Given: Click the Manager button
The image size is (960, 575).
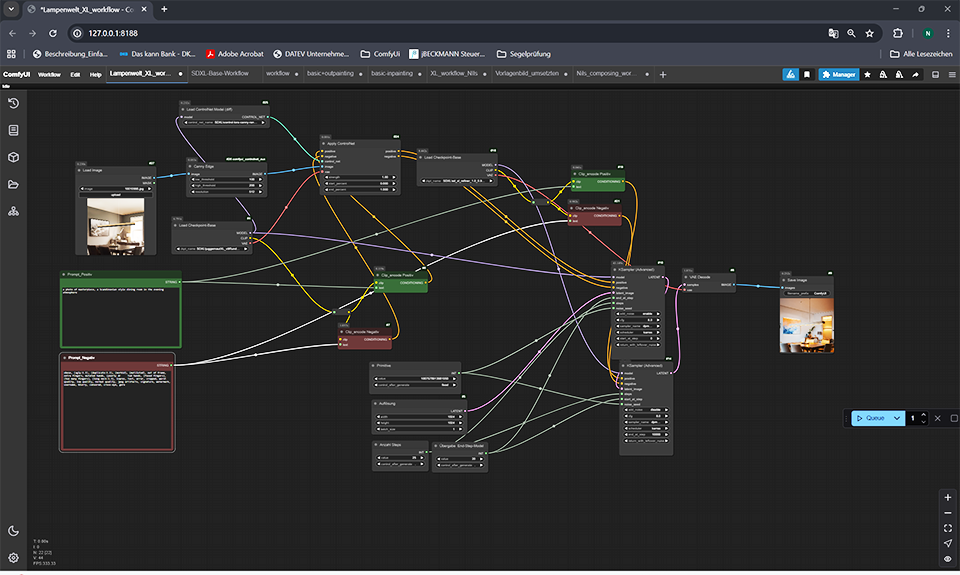Looking at the screenshot, I should (839, 74).
